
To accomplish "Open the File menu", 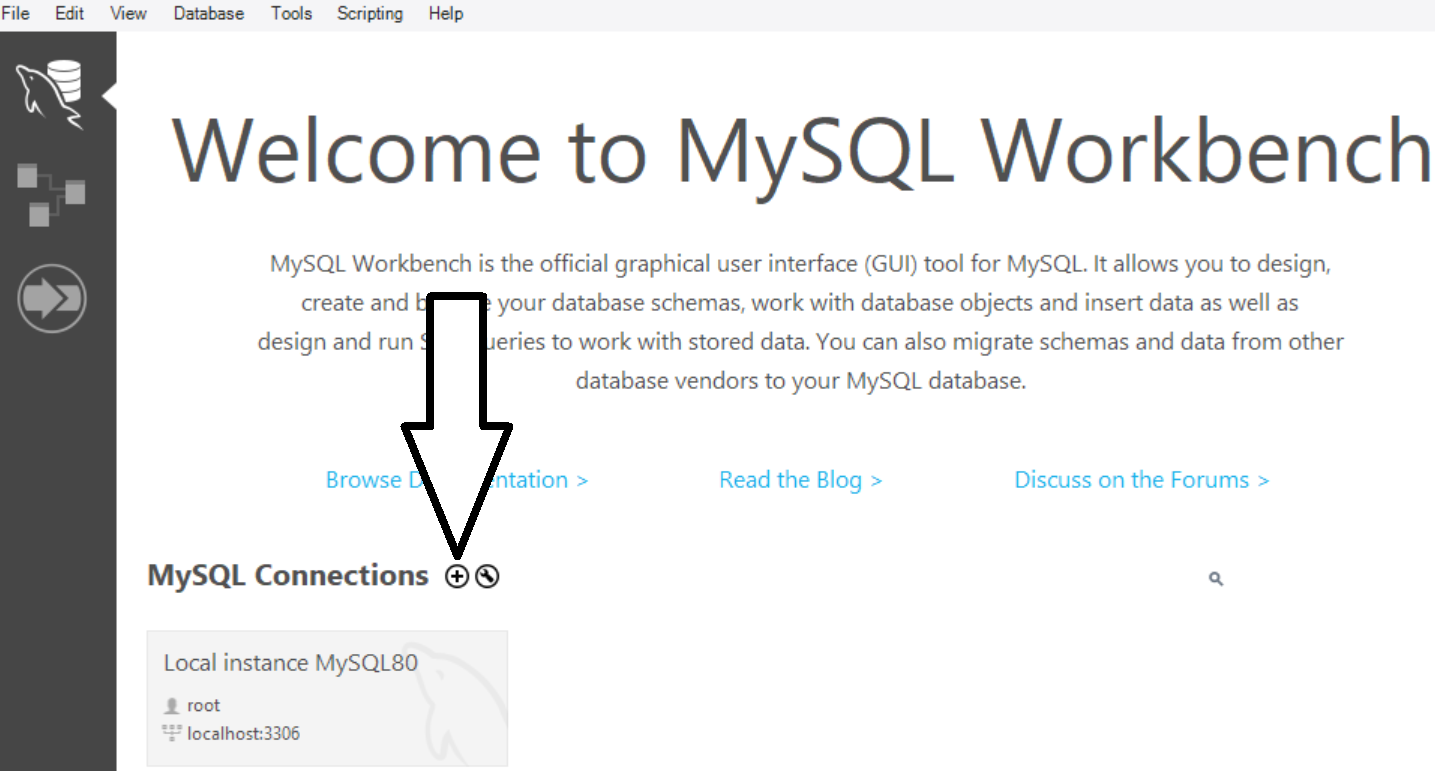I will (x=16, y=14).
